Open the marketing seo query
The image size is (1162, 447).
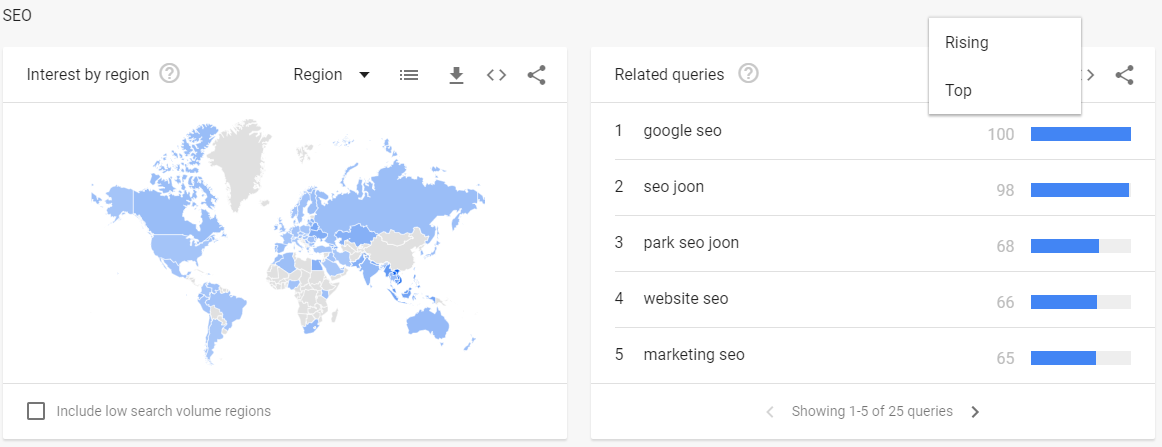694,355
